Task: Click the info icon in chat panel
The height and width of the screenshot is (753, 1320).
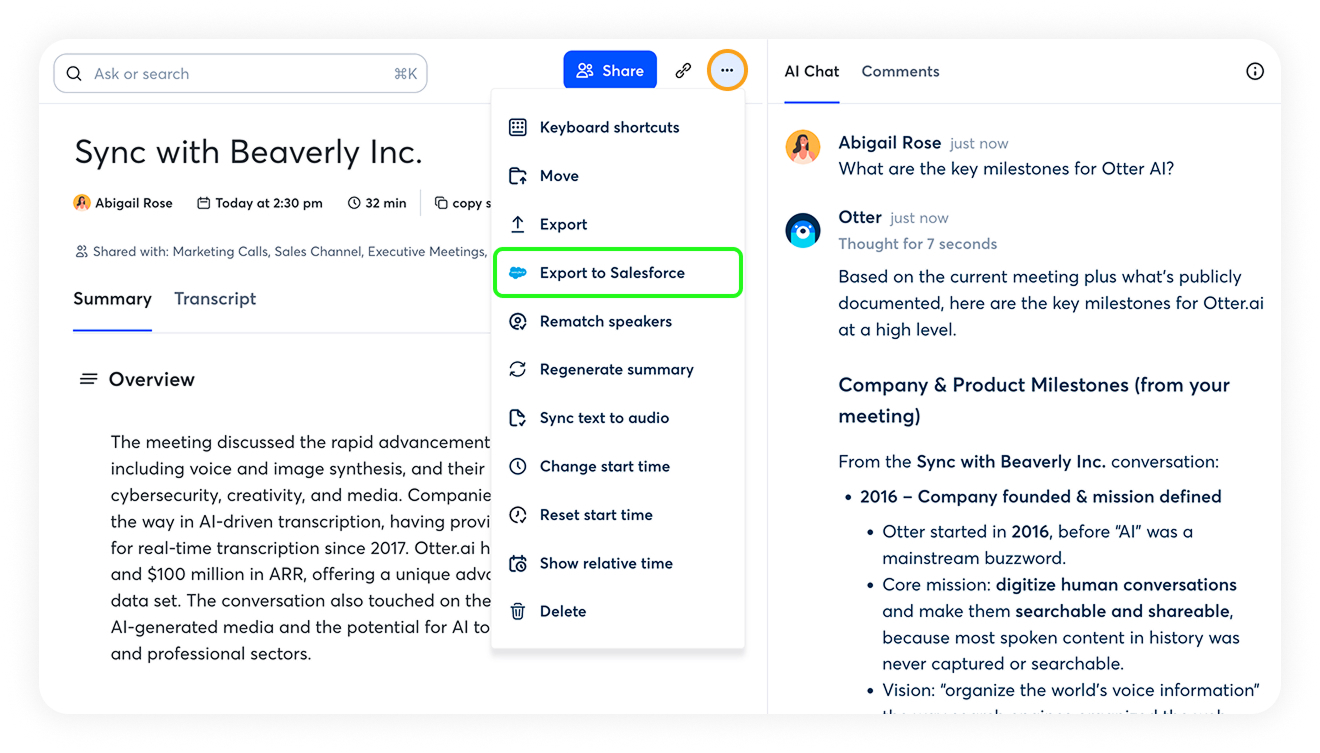Action: pos(1255,72)
